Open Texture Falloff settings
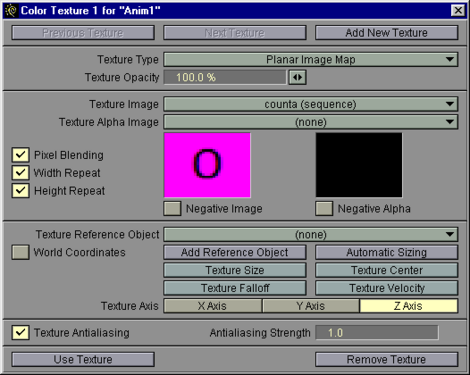 click(x=235, y=288)
